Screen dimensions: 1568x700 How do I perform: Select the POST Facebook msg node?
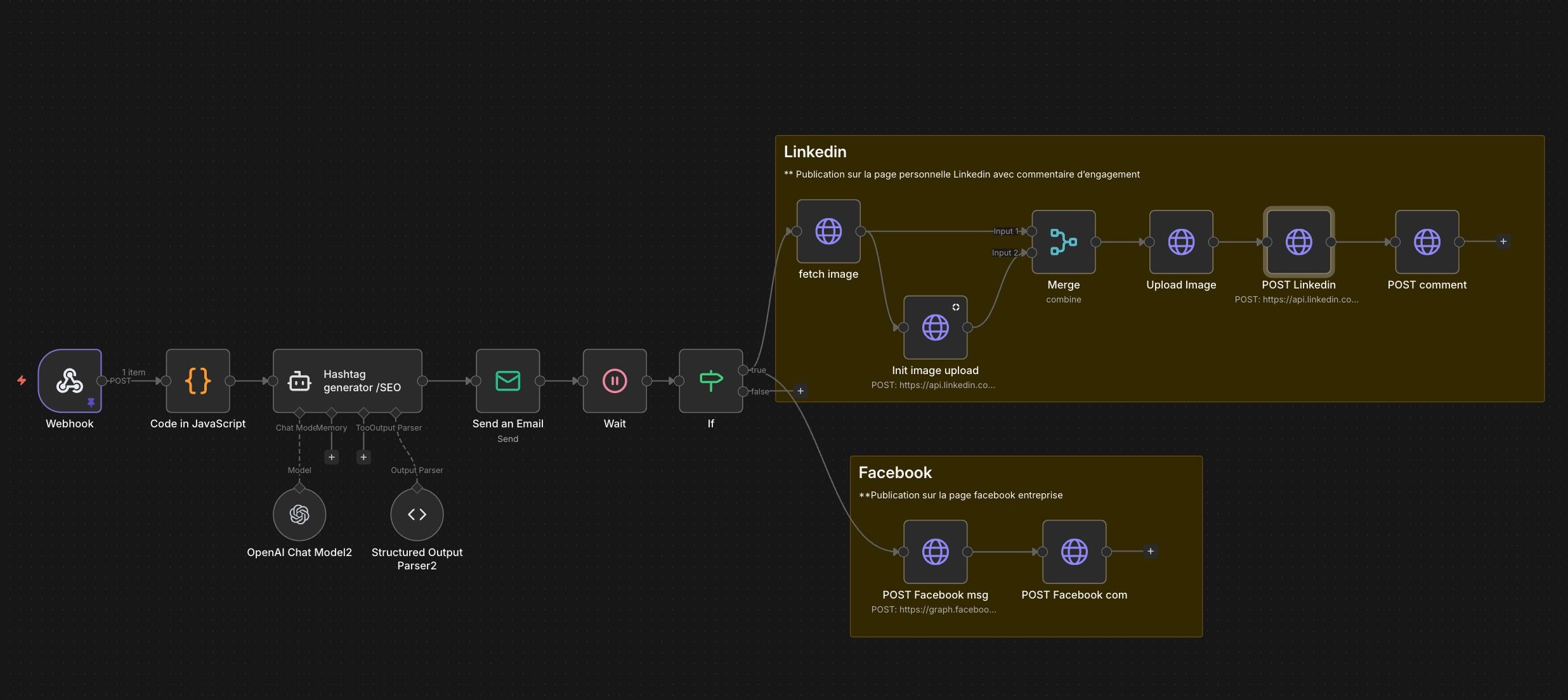[x=935, y=552]
